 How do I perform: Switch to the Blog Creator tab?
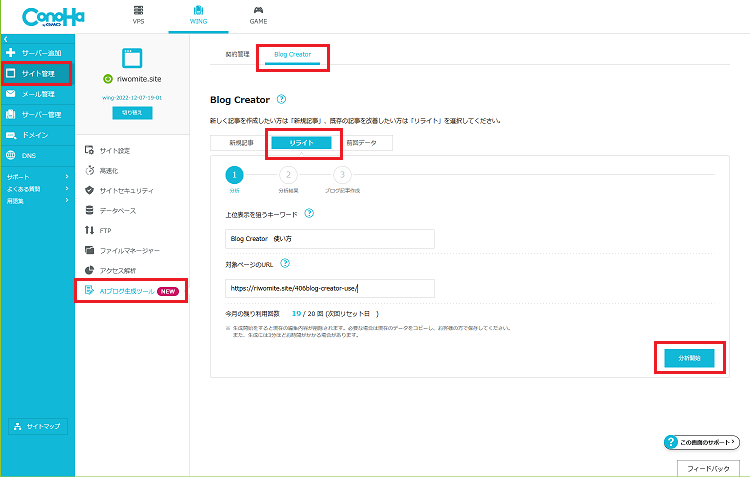(293, 55)
